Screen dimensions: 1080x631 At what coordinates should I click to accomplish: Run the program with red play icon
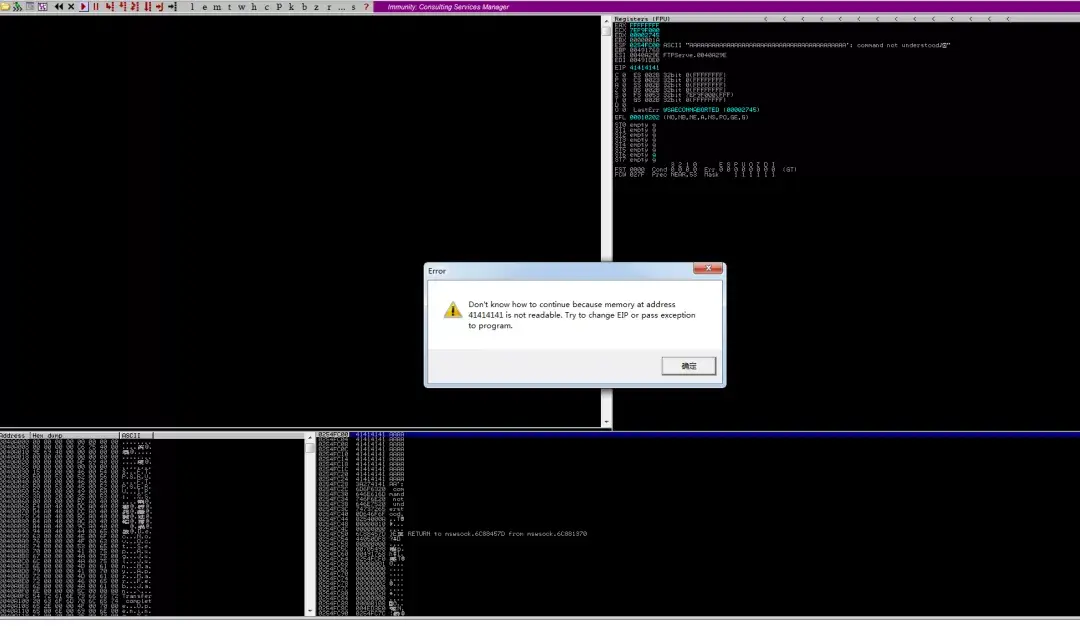pos(83,6)
